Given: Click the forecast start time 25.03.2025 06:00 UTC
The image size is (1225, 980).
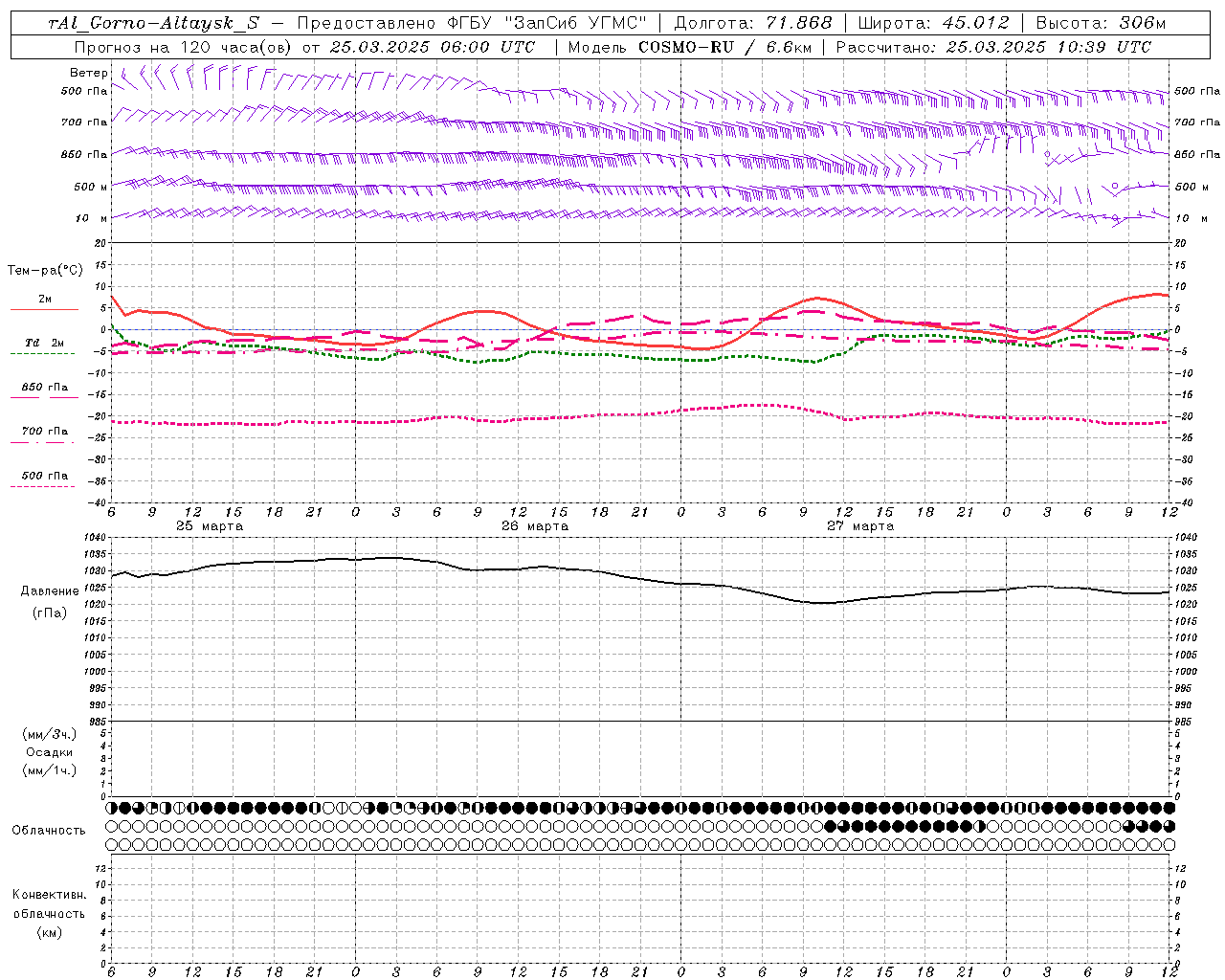Looking at the screenshot, I should pos(433,47).
